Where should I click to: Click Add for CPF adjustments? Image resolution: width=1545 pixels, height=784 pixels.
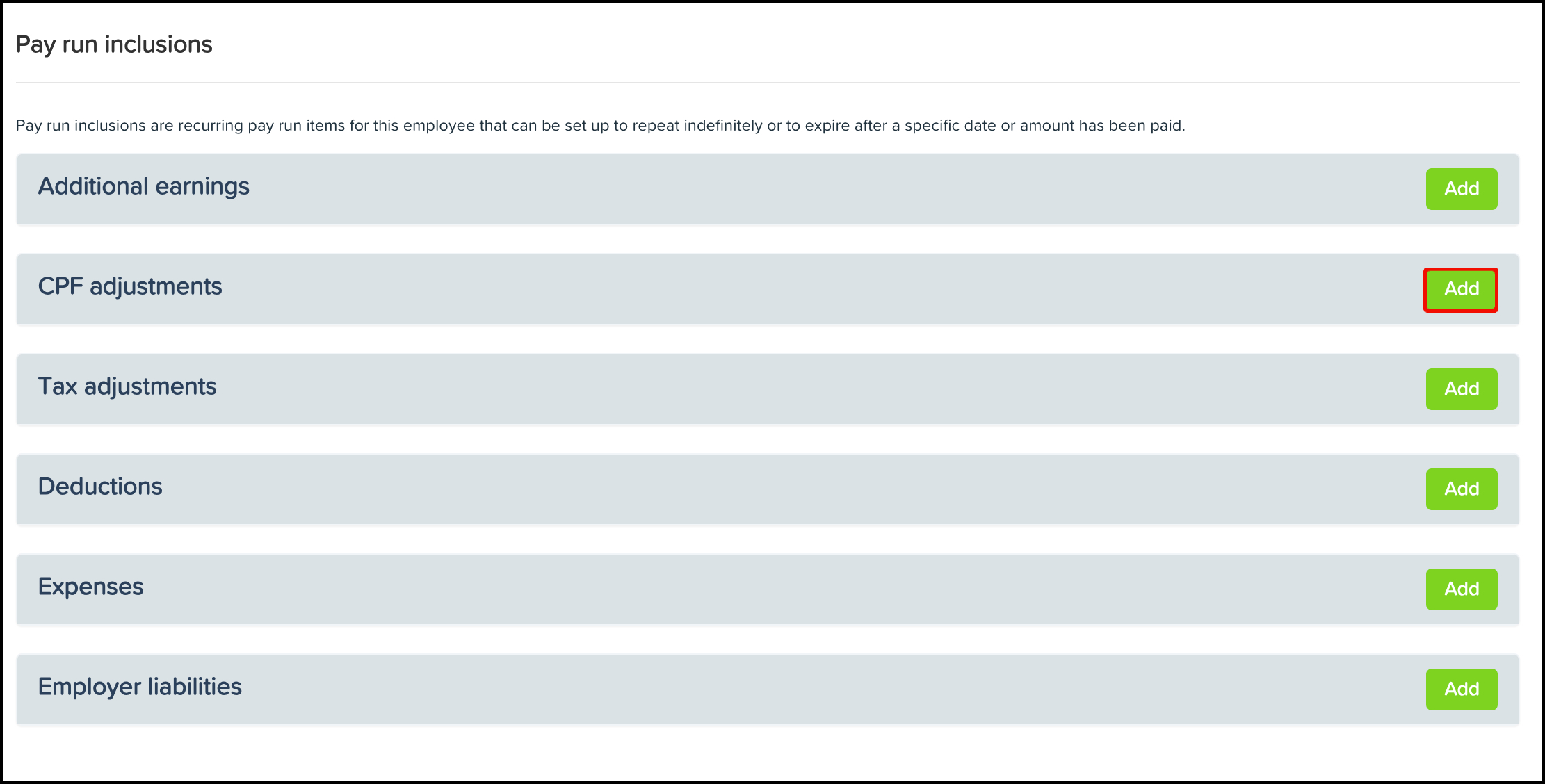(1462, 289)
